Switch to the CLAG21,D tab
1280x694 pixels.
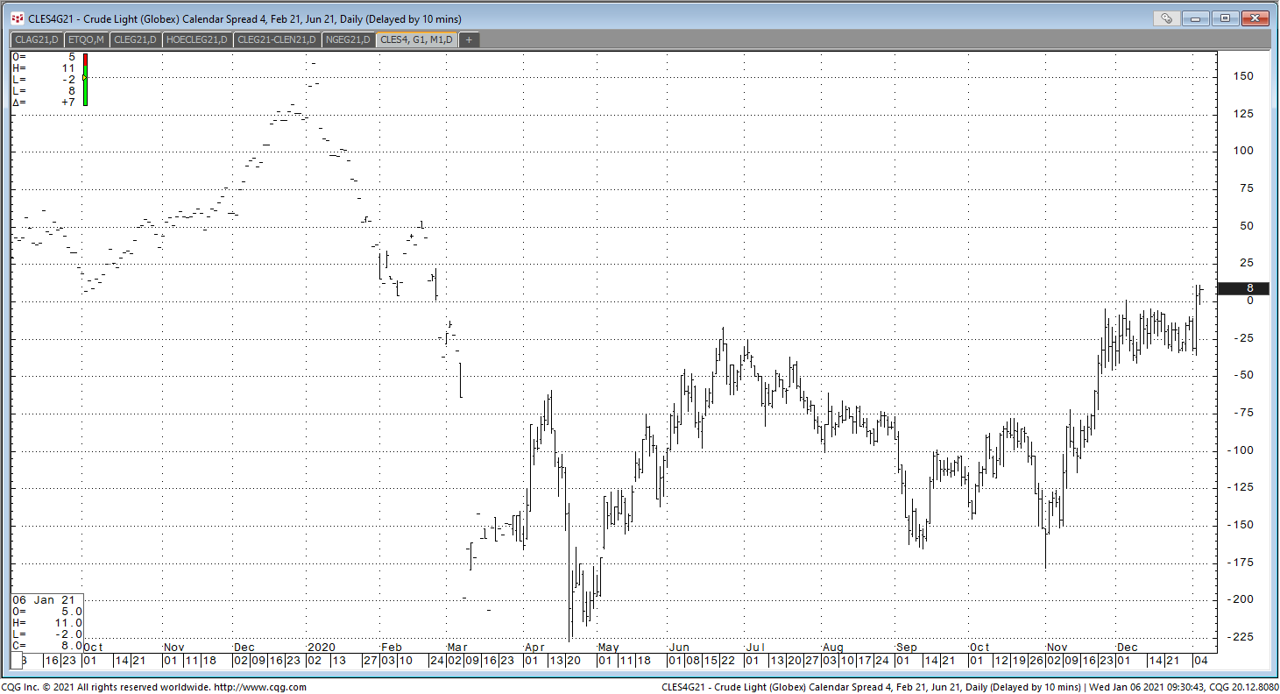pyautogui.click(x=35, y=40)
